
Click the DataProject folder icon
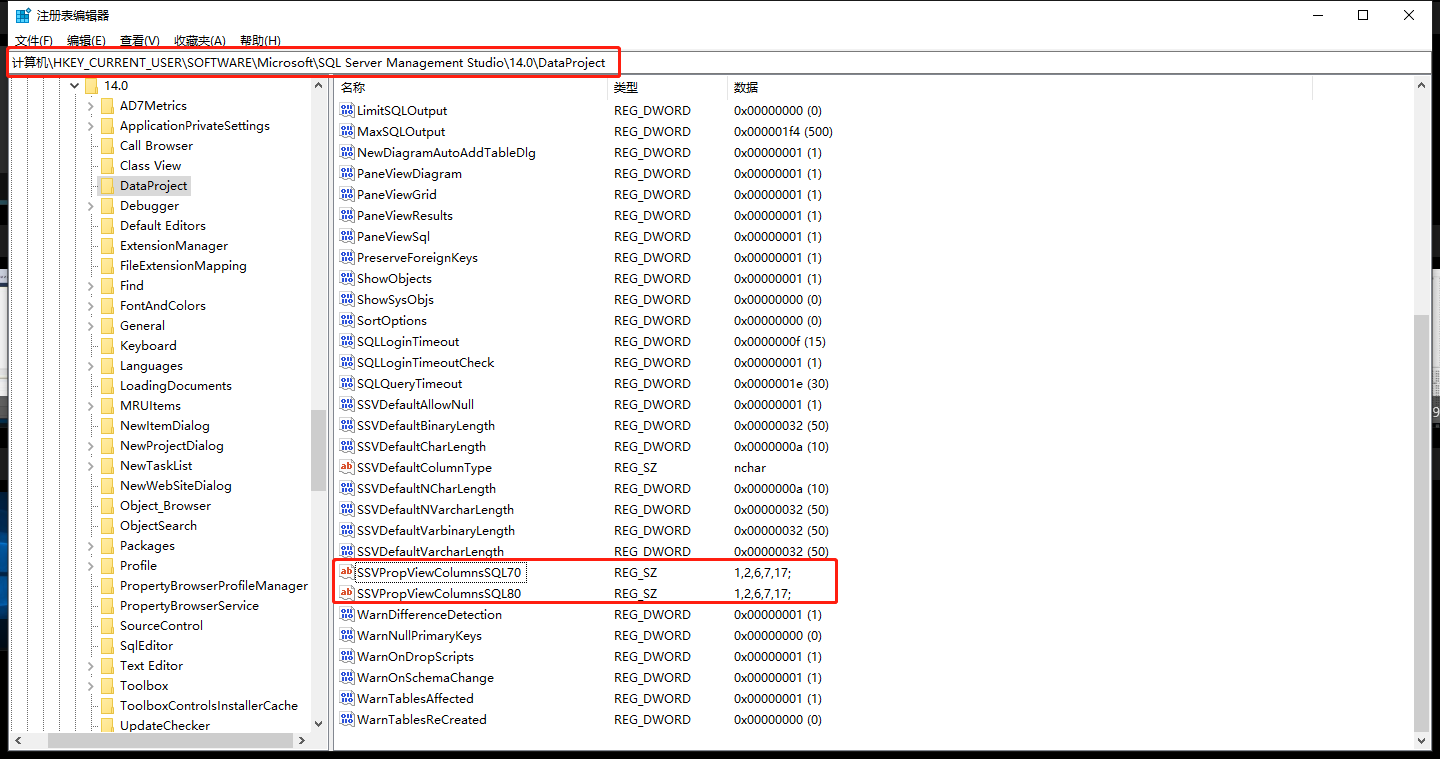pyautogui.click(x=107, y=186)
